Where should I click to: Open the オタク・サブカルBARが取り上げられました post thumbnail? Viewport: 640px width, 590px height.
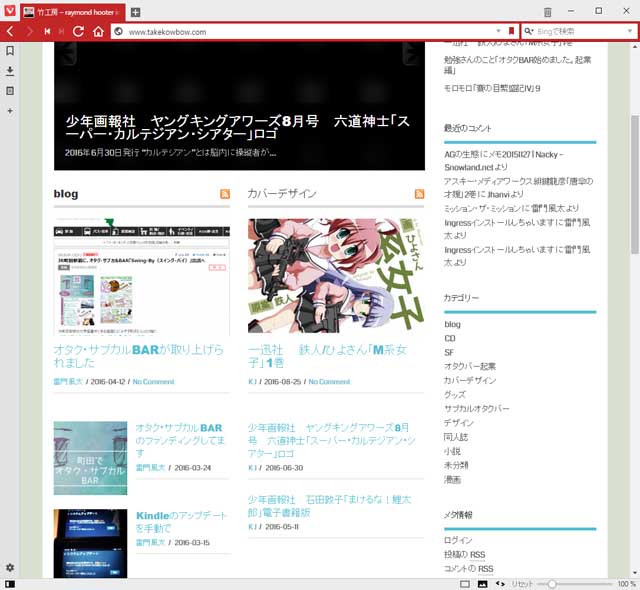coord(142,276)
